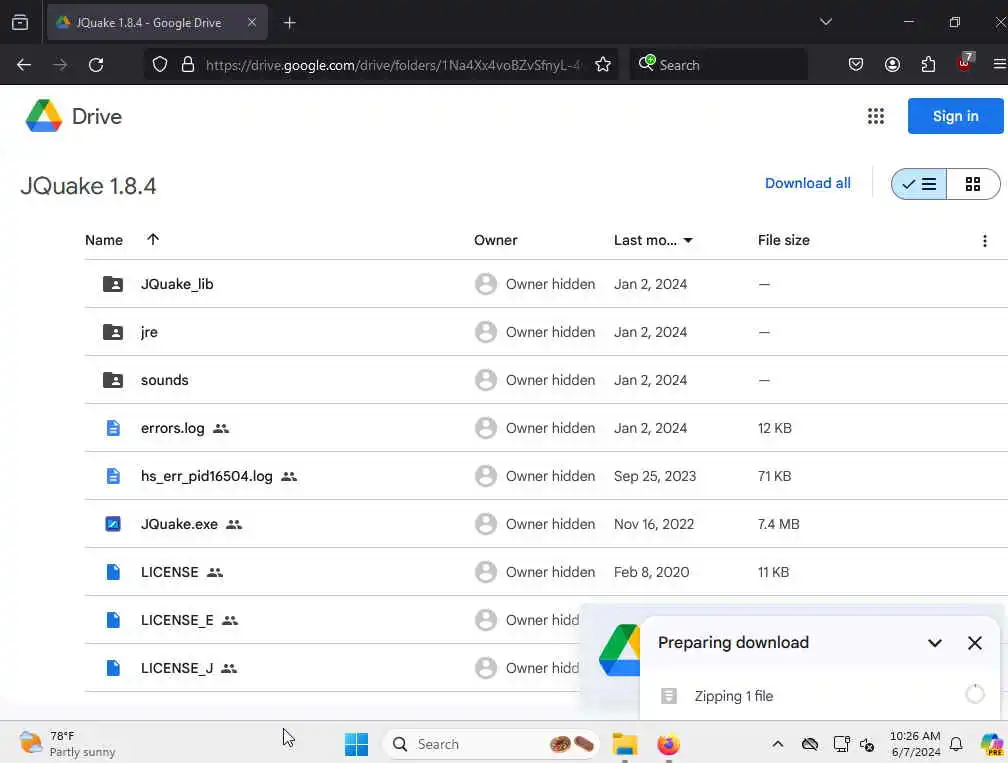
Task: Open the Firefox application hamburger menu
Action: pos(1000,64)
